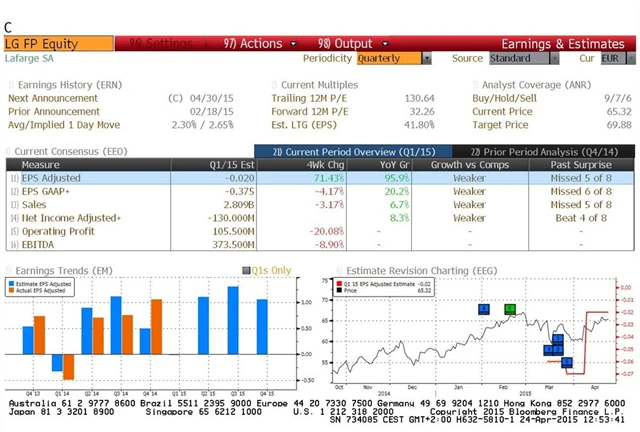640x432 pixels.
Task: Click the blue marker left of the green one
Action: coord(484,309)
